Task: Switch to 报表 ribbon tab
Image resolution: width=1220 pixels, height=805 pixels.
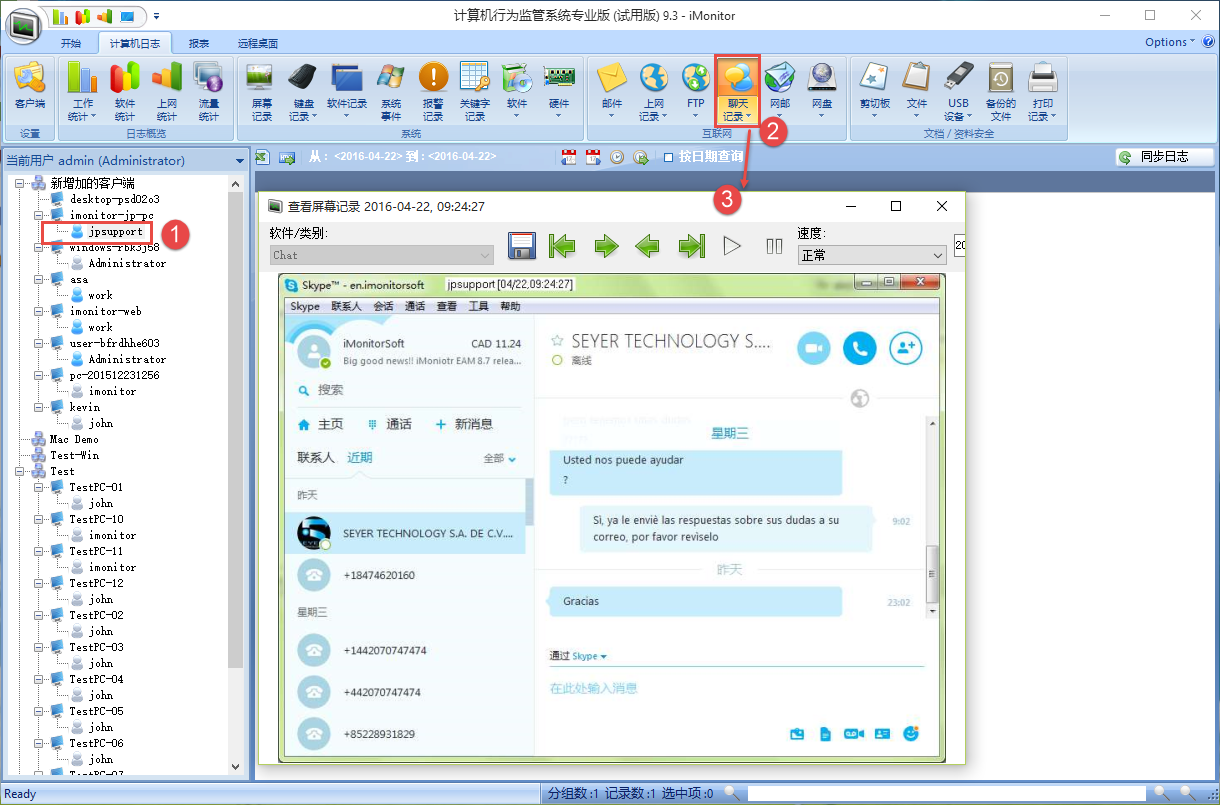Action: [x=199, y=43]
